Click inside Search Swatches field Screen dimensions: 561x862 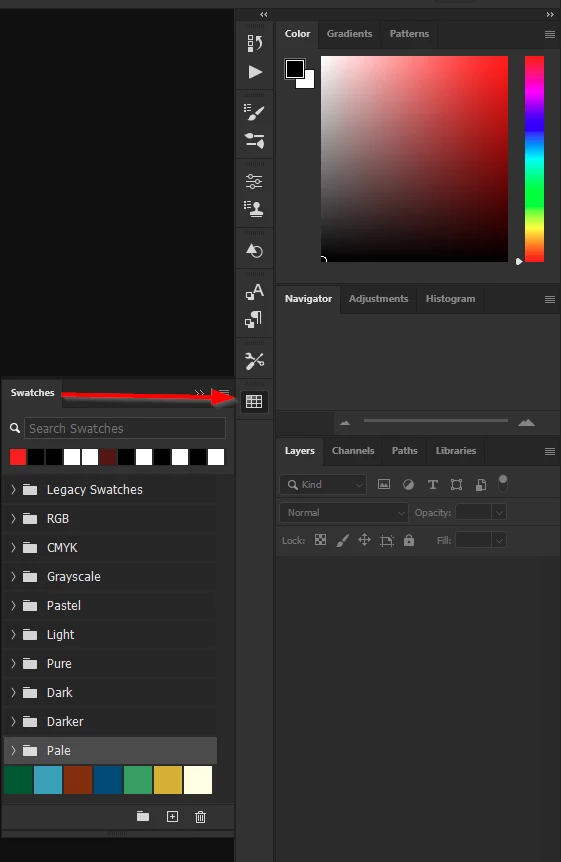coord(125,428)
